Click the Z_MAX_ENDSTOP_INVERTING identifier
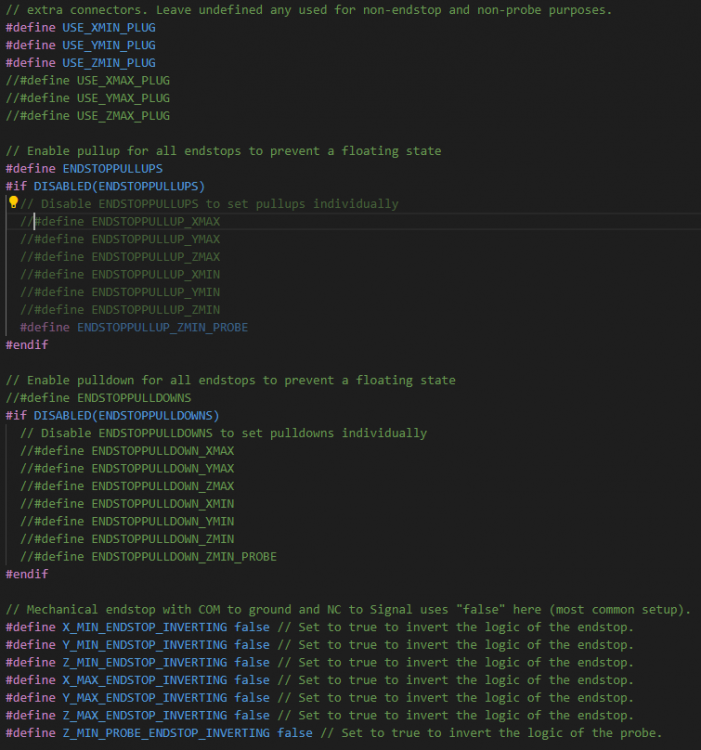Viewport: 701px width, 750px height. click(x=144, y=715)
